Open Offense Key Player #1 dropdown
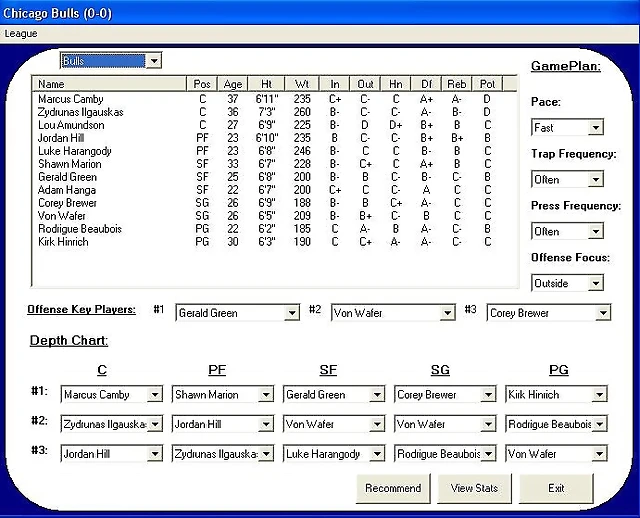This screenshot has height=518, width=640. click(x=238, y=313)
